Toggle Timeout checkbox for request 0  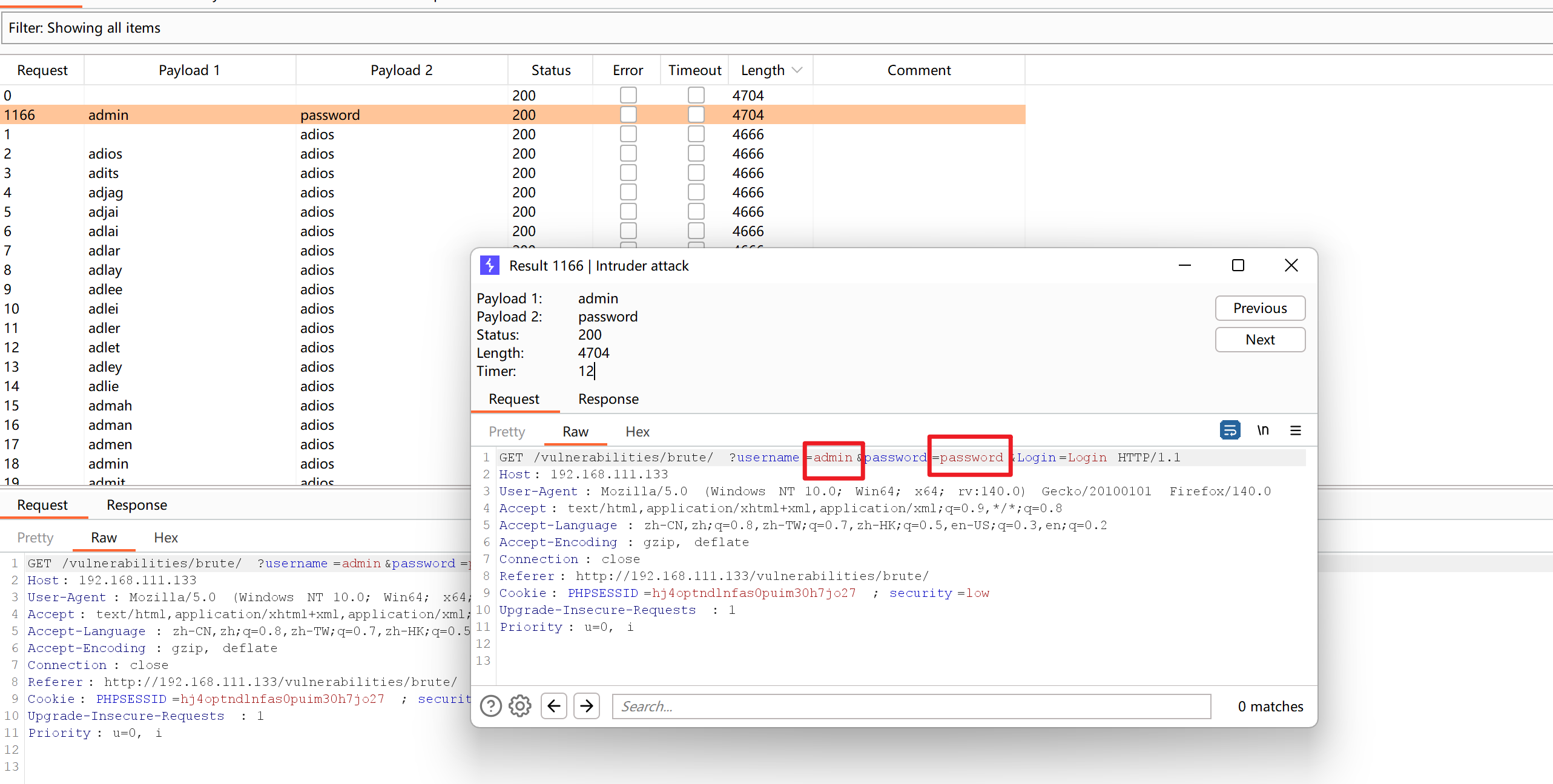(x=696, y=95)
